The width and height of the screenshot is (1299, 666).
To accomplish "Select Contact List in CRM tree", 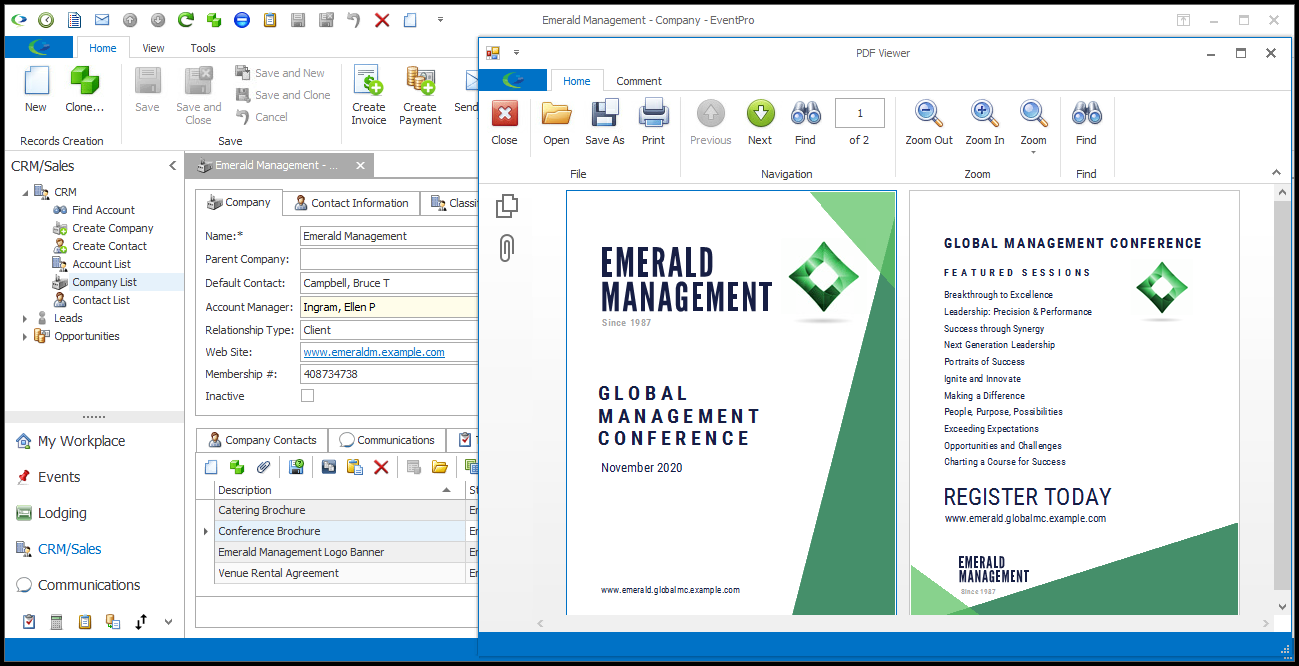I will (101, 300).
